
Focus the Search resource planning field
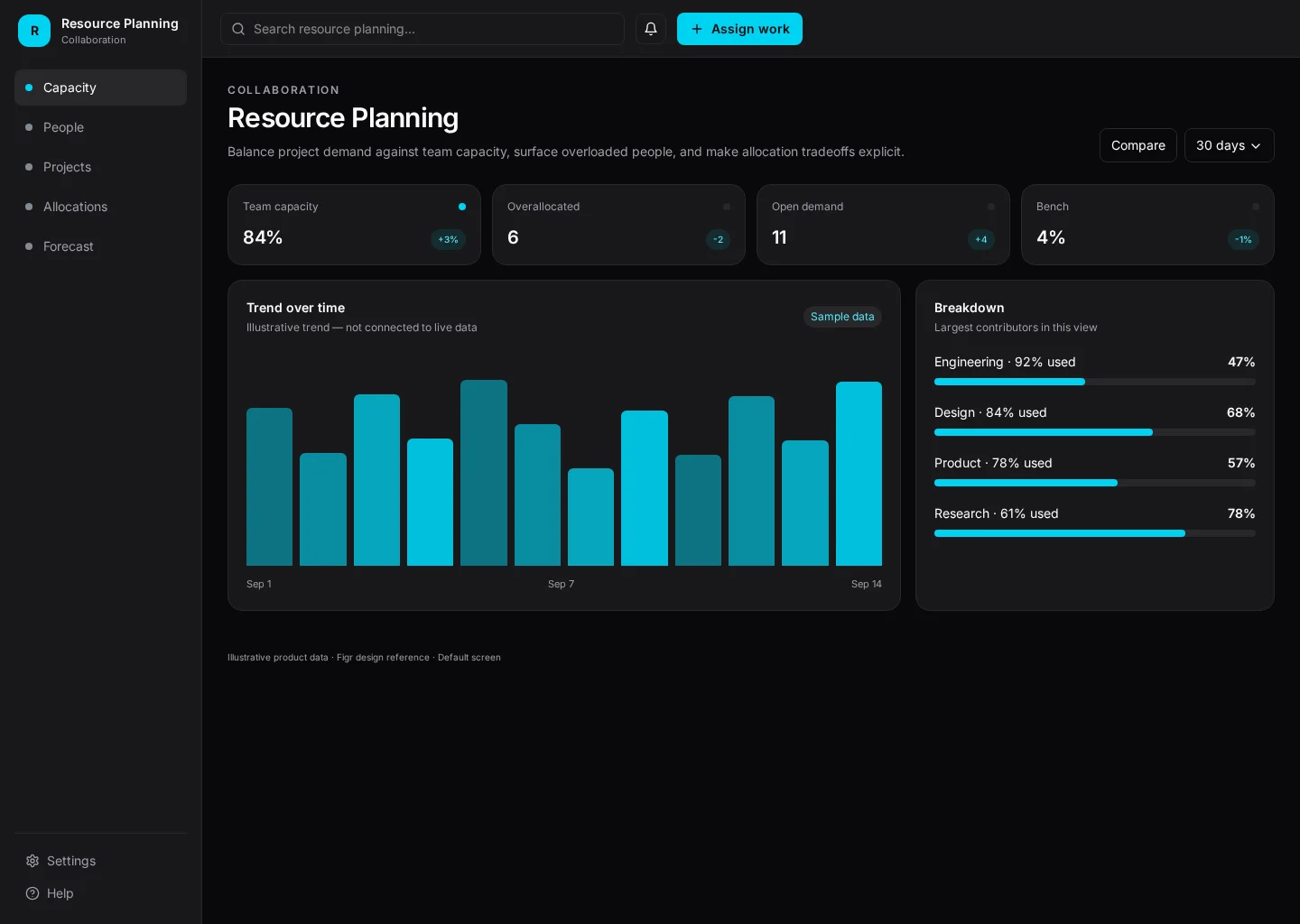[422, 29]
